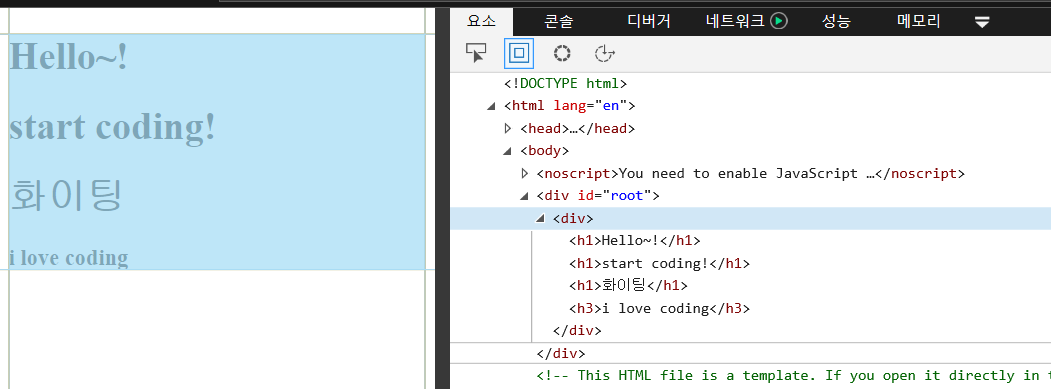Open the 콘솔 tab
Viewport: 1051px width, 389px height.
[558, 21]
